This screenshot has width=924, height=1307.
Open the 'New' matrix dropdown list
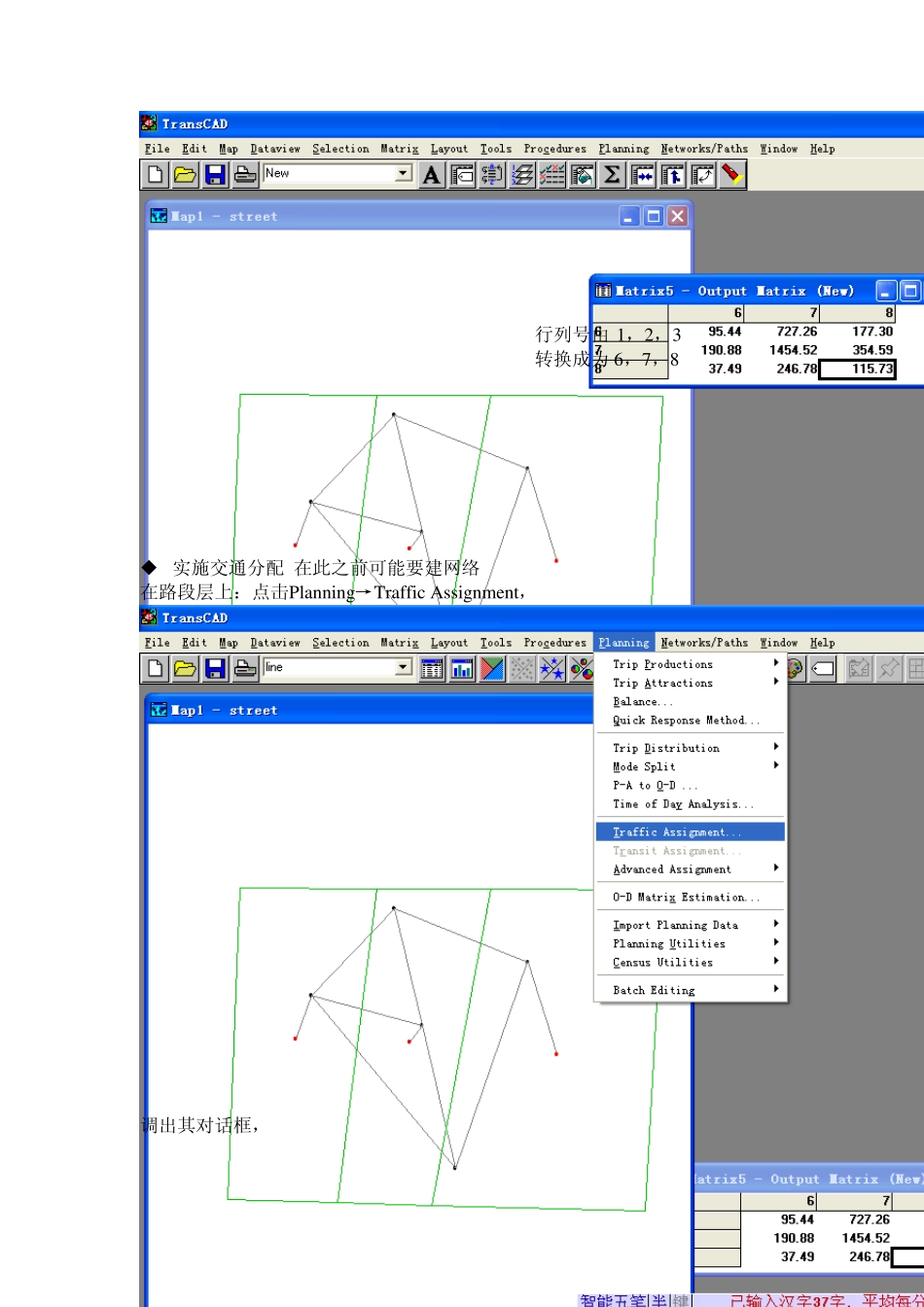click(x=404, y=174)
